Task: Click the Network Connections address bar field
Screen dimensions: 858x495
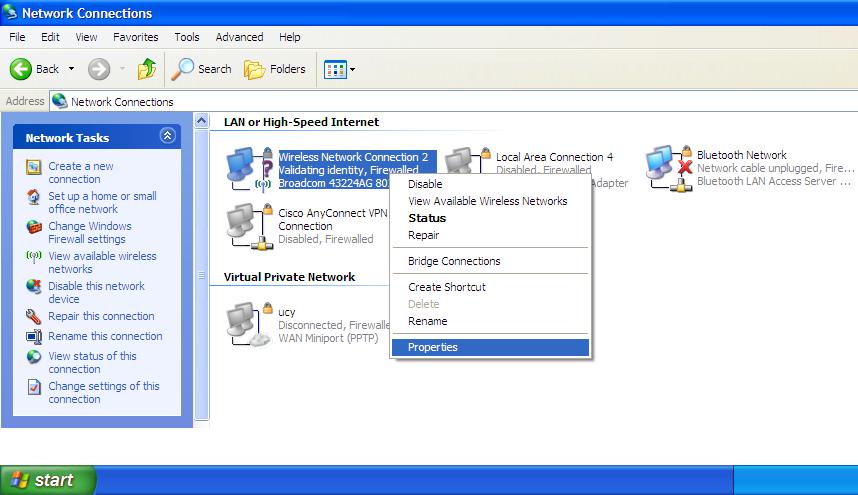Action: [x=454, y=102]
